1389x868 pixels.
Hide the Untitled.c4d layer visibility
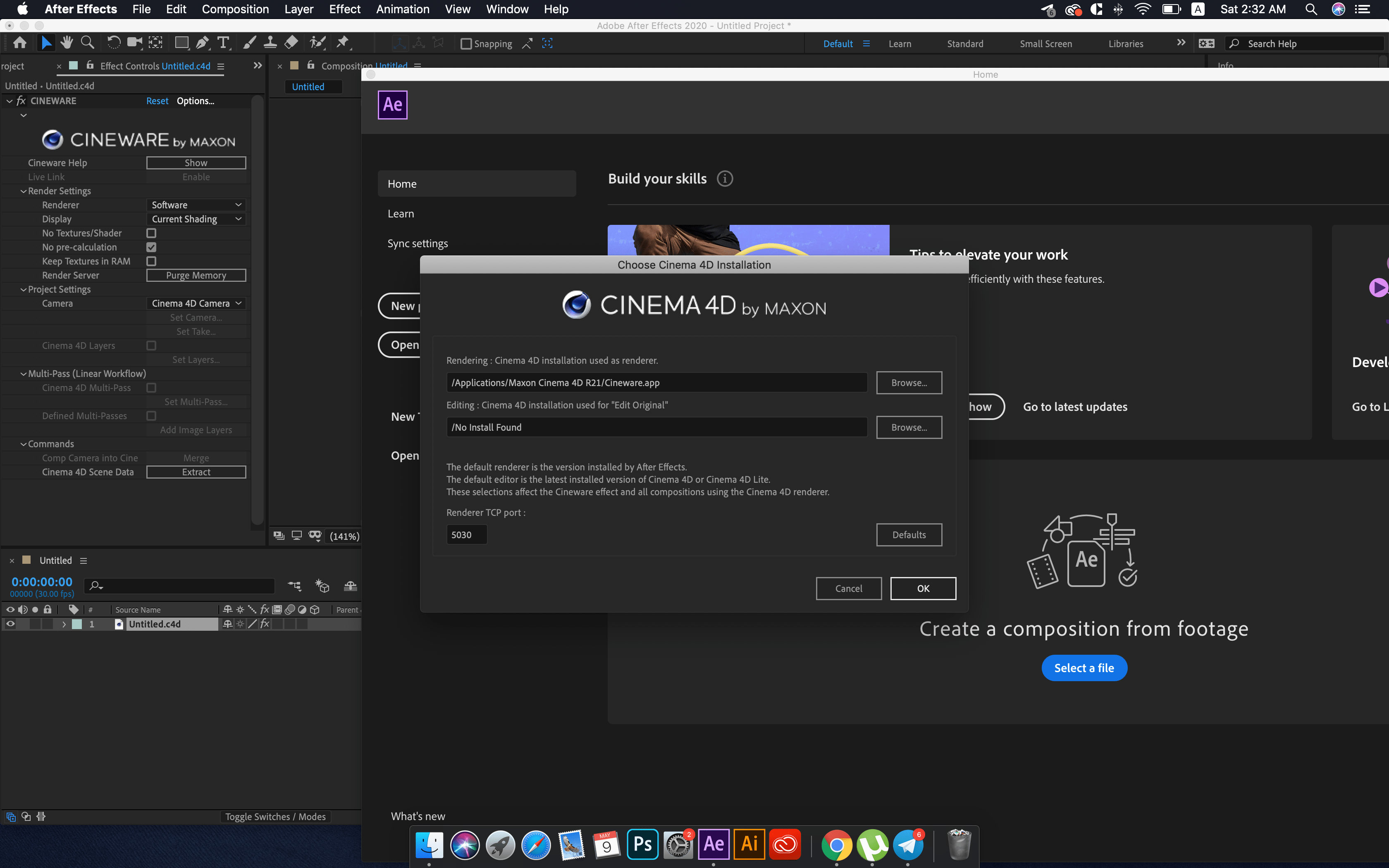[10, 624]
